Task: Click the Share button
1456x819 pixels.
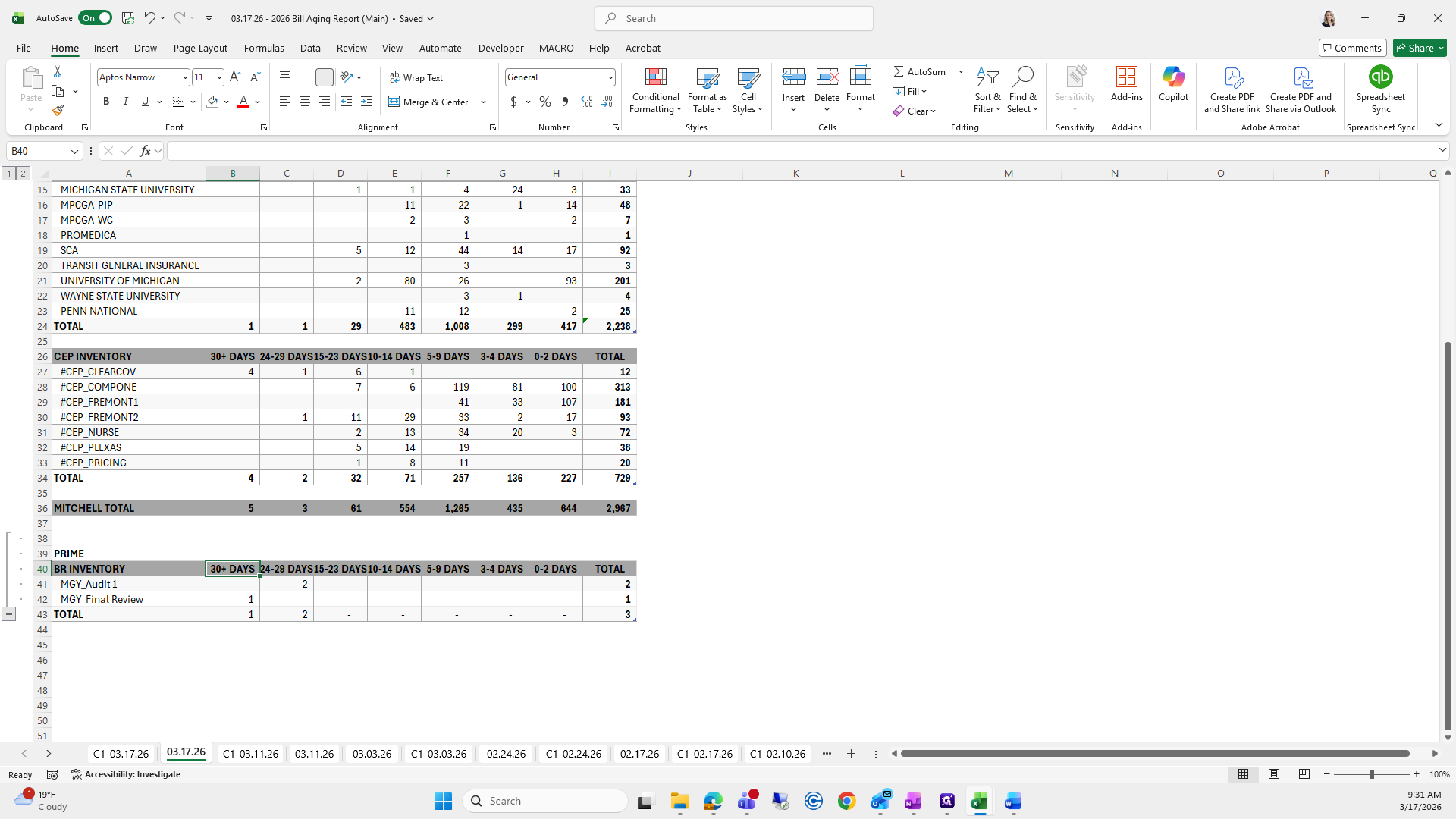Action: [x=1420, y=48]
